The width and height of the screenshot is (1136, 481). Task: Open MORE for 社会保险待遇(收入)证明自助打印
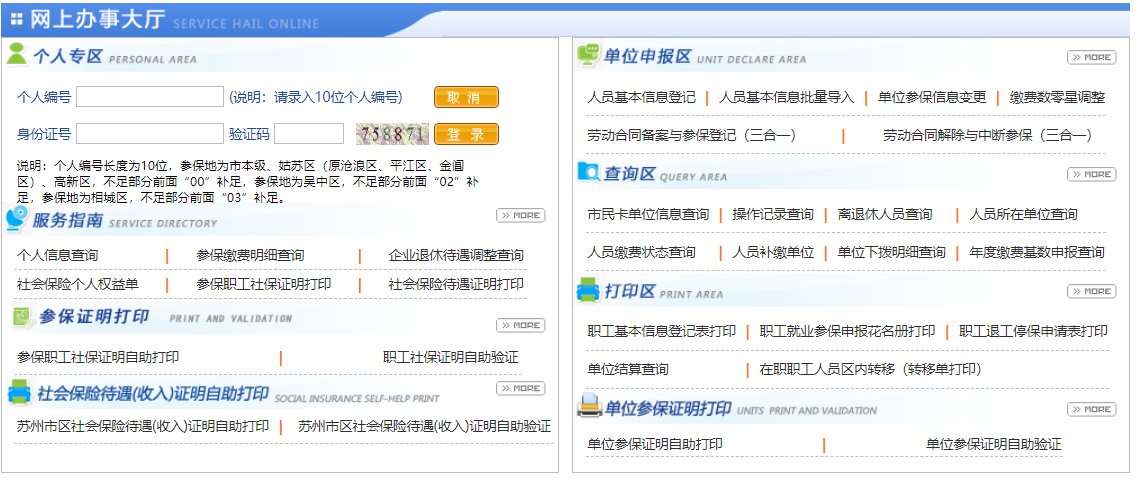[521, 388]
